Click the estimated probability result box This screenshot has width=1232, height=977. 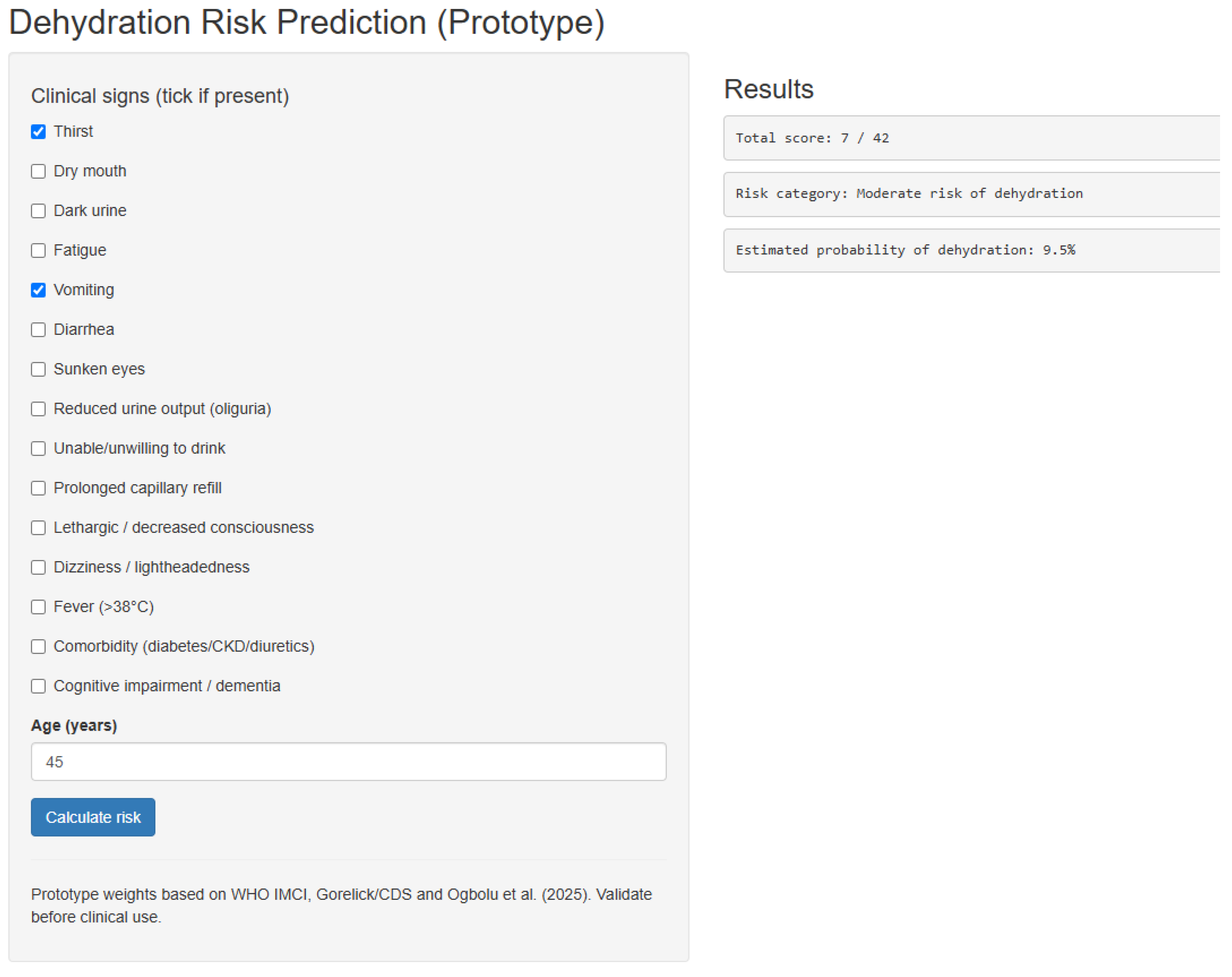tap(971, 250)
